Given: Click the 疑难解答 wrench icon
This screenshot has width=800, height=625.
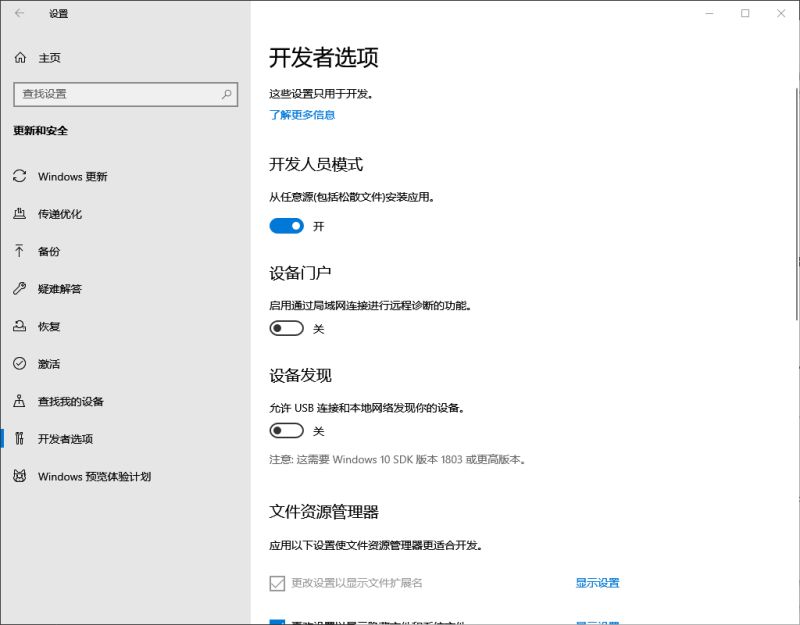Looking at the screenshot, I should click(19, 288).
